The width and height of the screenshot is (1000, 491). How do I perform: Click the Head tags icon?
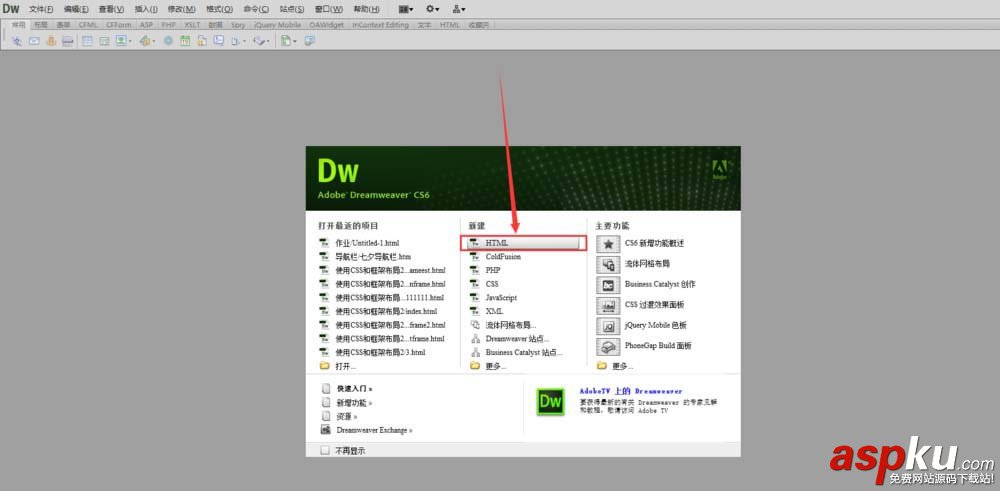tap(235, 41)
